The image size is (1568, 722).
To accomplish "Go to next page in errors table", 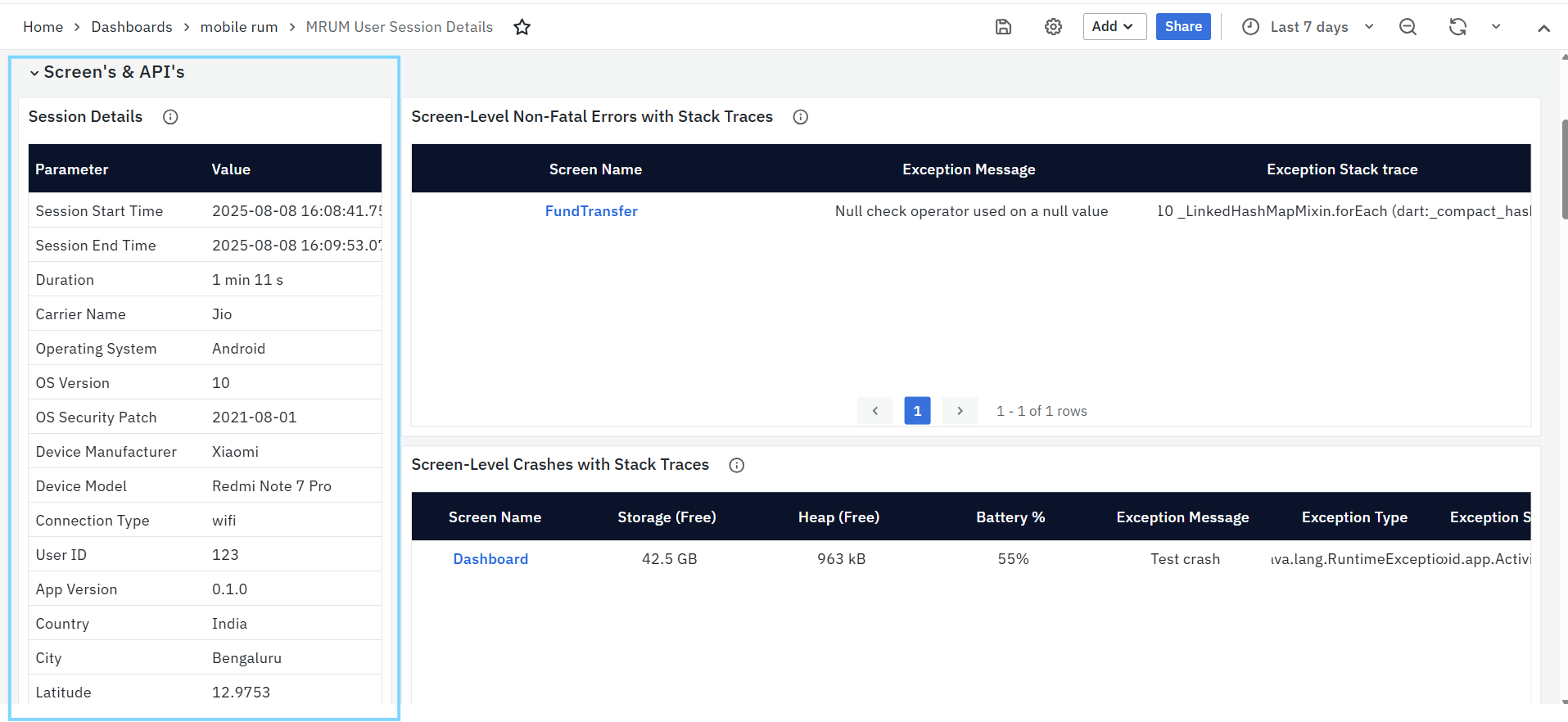I will 960,411.
